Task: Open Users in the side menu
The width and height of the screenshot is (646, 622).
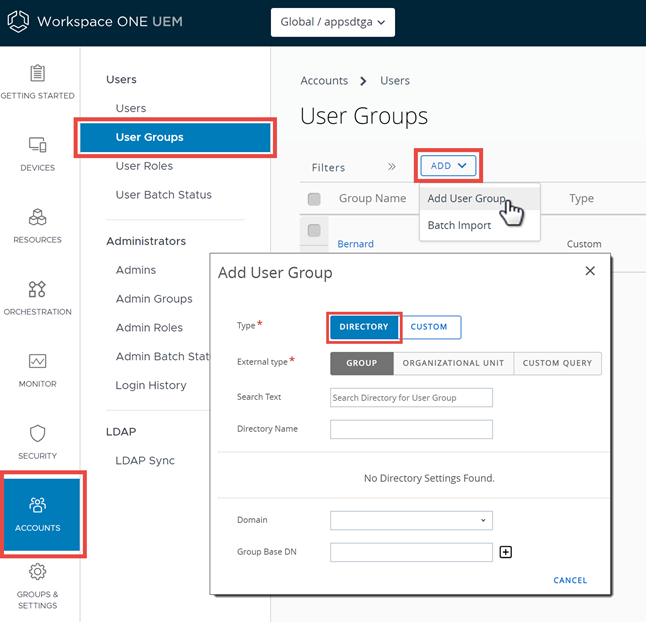Action: [131, 108]
